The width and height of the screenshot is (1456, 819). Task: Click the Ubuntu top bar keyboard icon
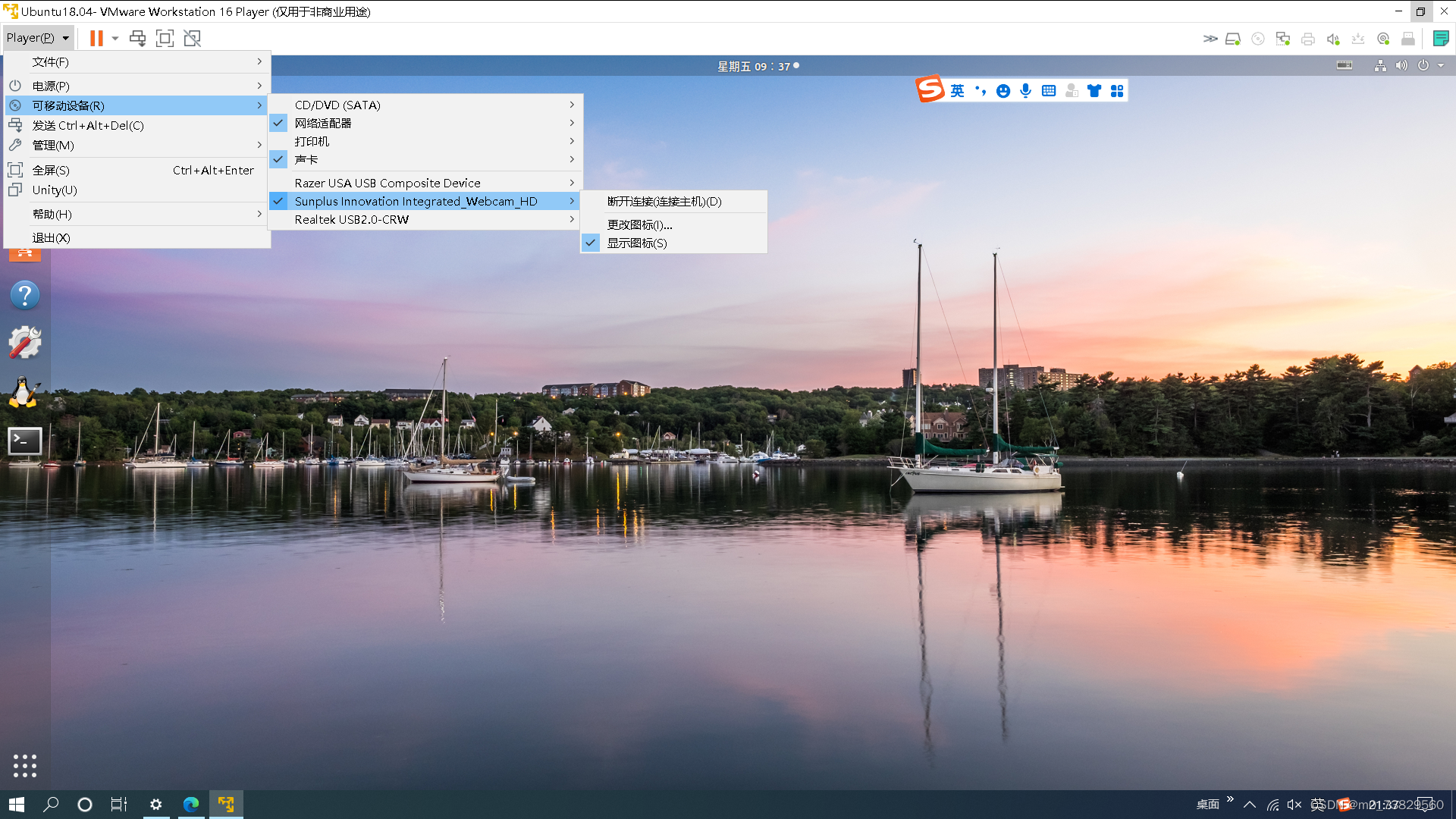point(1345,65)
